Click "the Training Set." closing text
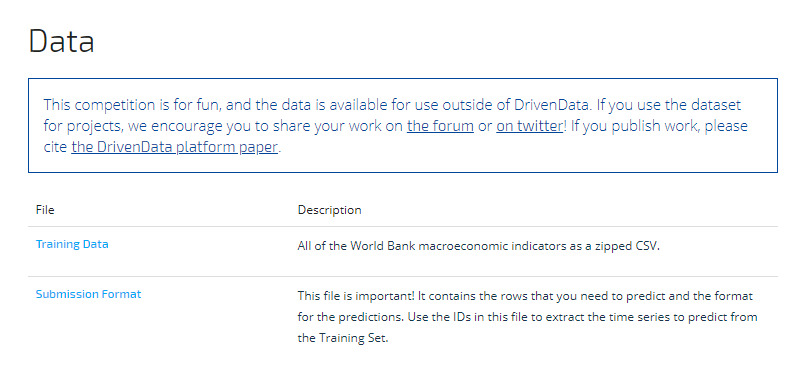The image size is (798, 367). pos(343,338)
